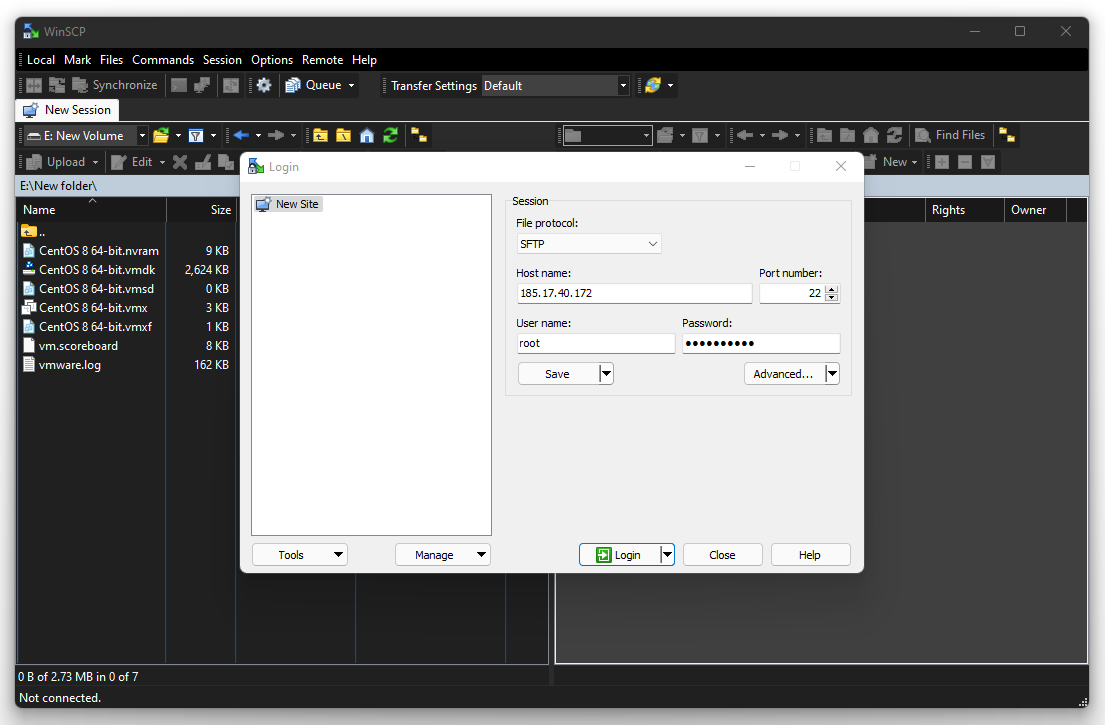Viewport: 1105px width, 725px height.
Task: Click the Password input field
Action: 761,343
